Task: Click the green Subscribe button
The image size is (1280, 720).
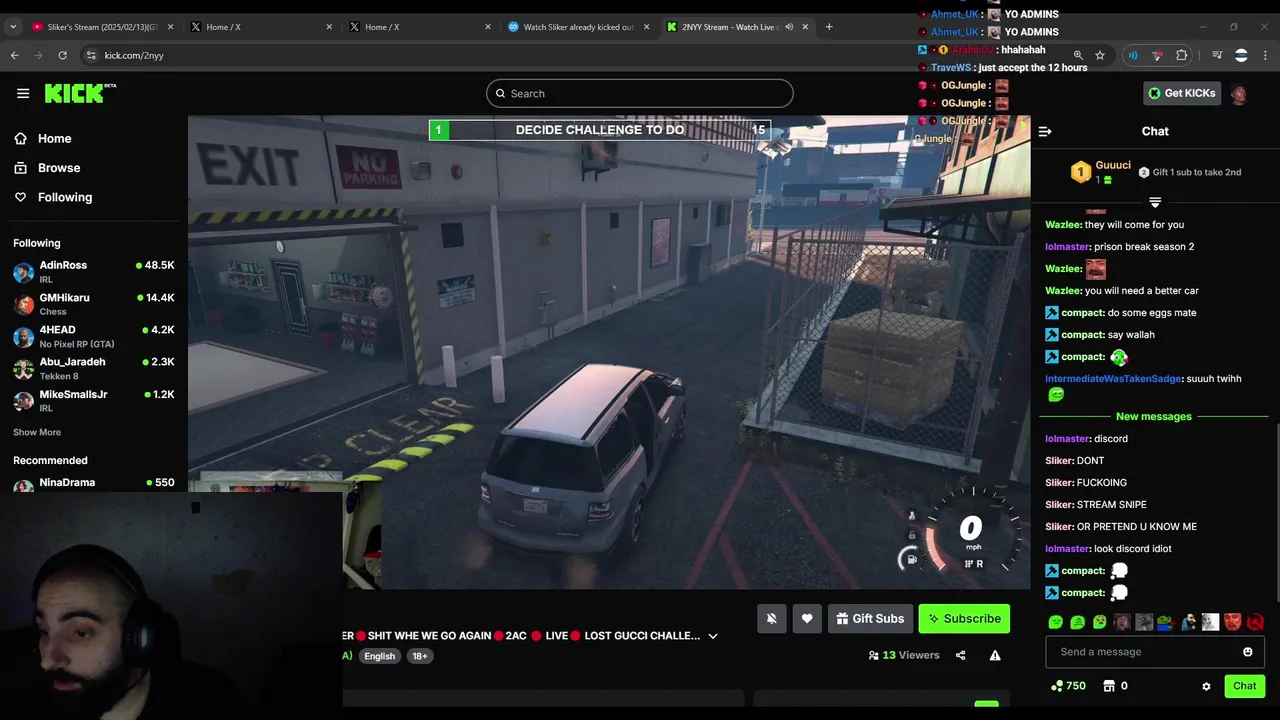Action: click(964, 618)
